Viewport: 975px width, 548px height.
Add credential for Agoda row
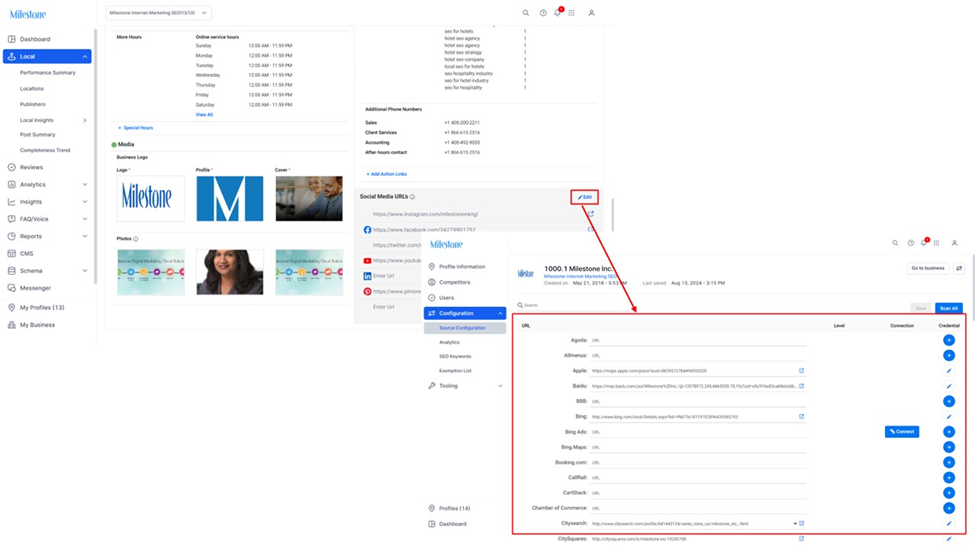(949, 340)
